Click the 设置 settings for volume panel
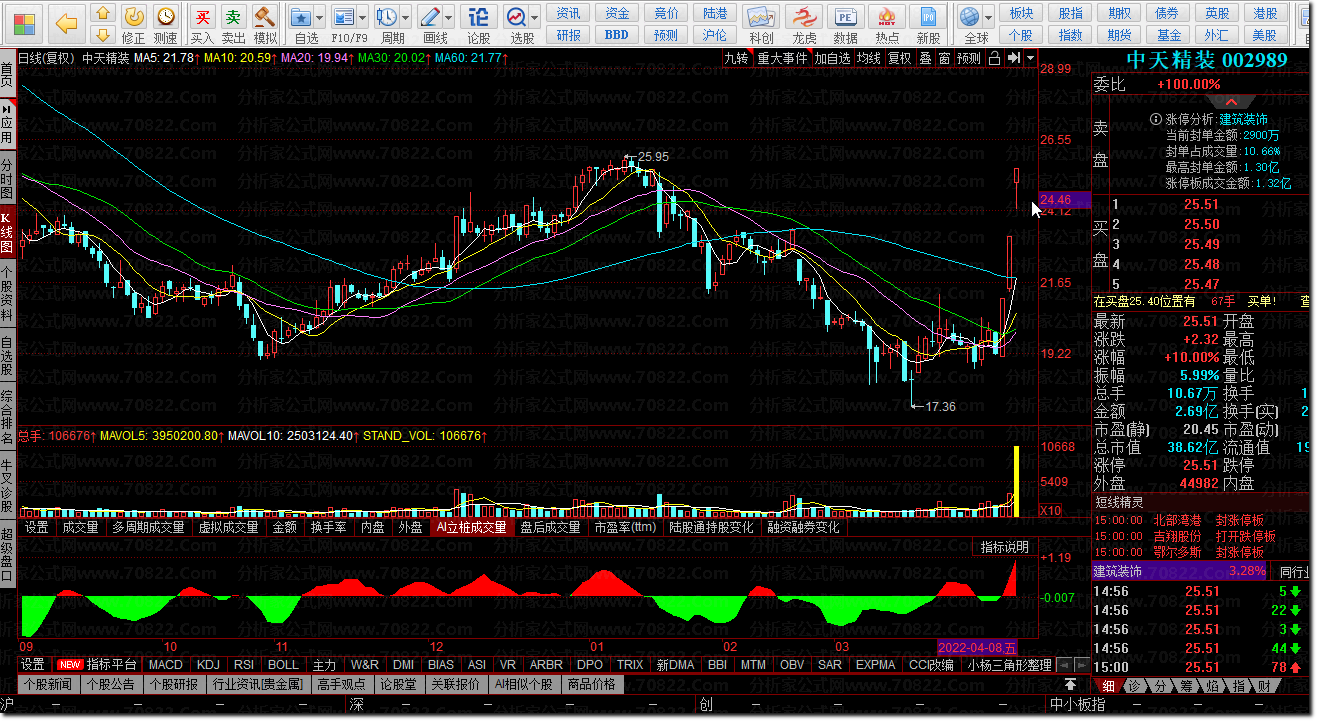This screenshot has height=721, width=1318. [x=37, y=527]
